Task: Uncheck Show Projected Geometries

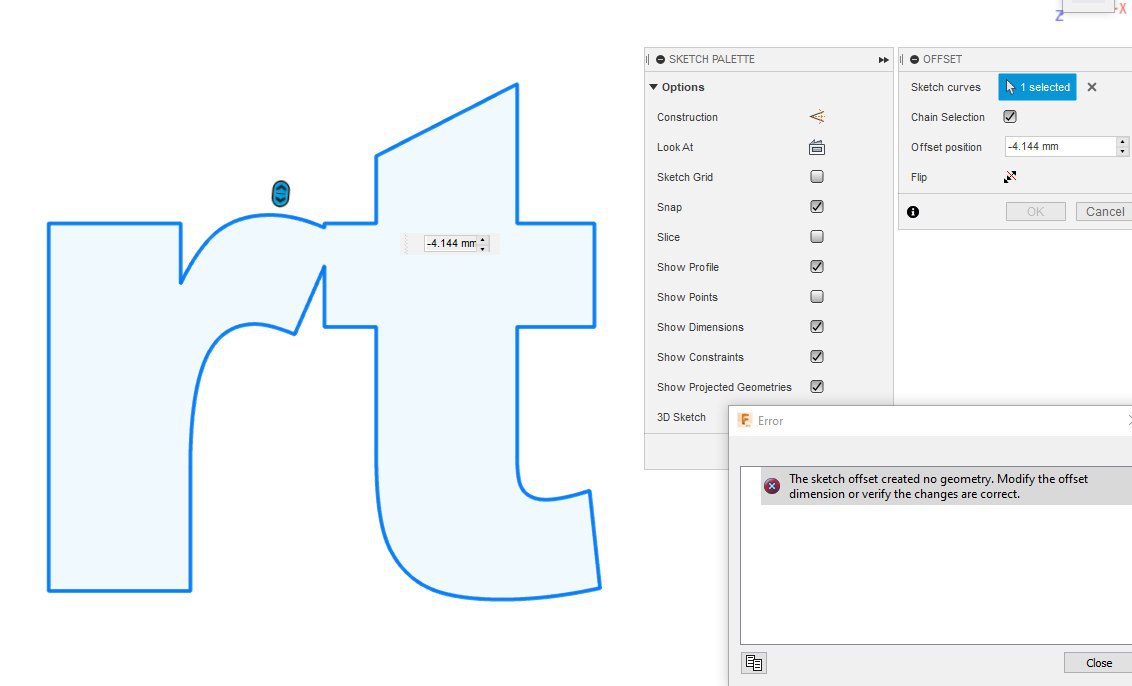Action: 817,386
